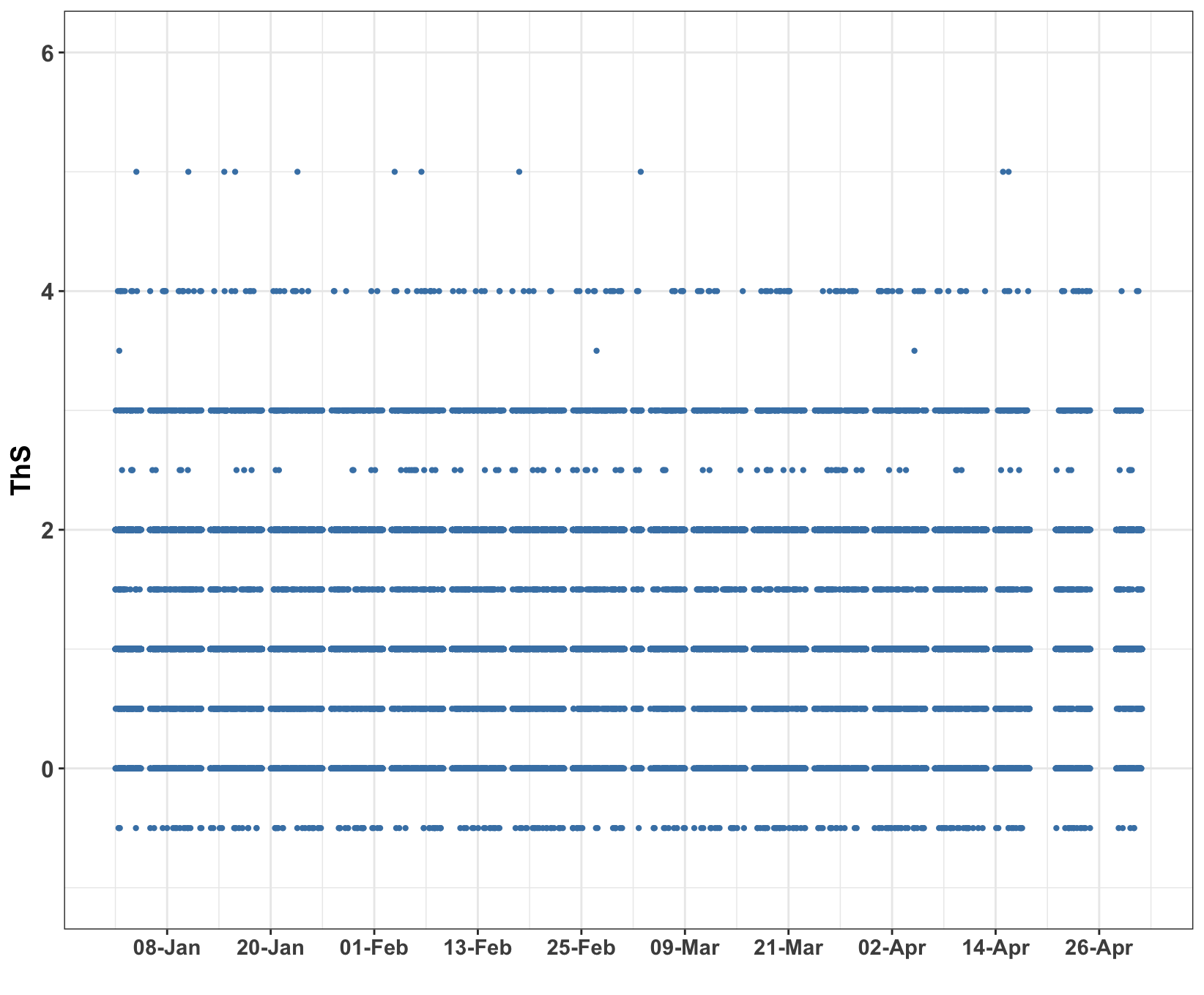This screenshot has height=995, width=1204.
Task: Choose the 25-Feb x-axis label
Action: coord(581,948)
